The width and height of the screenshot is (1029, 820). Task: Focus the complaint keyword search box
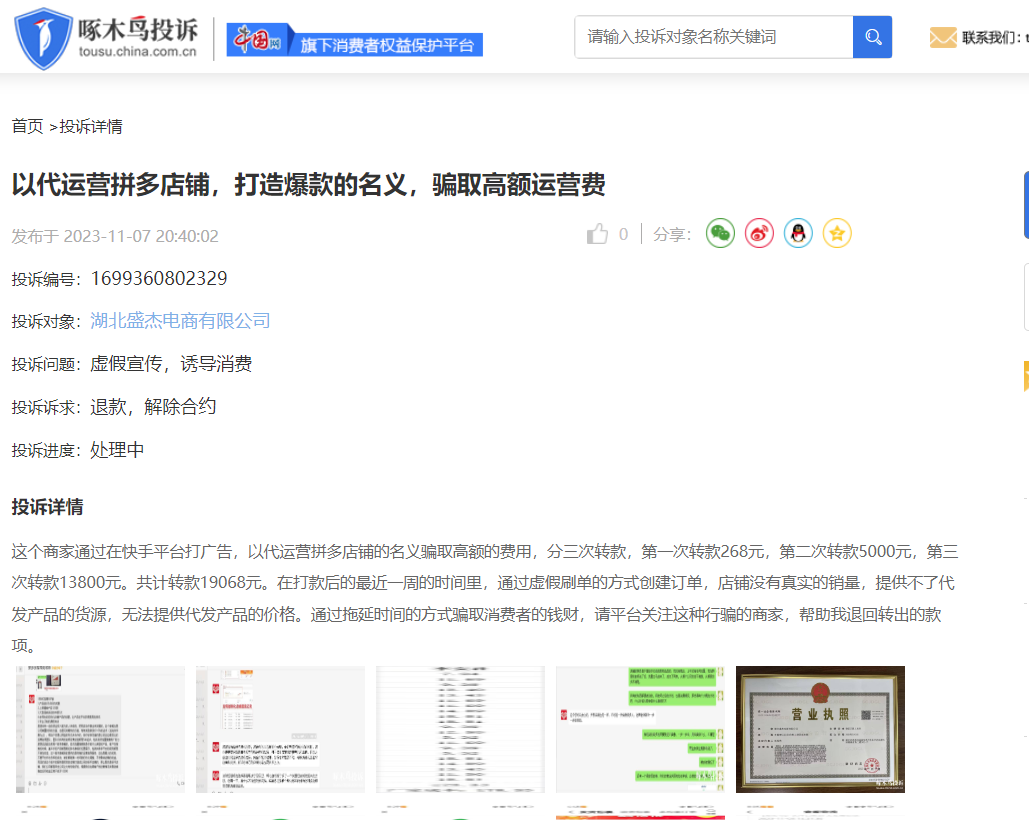[x=714, y=37]
